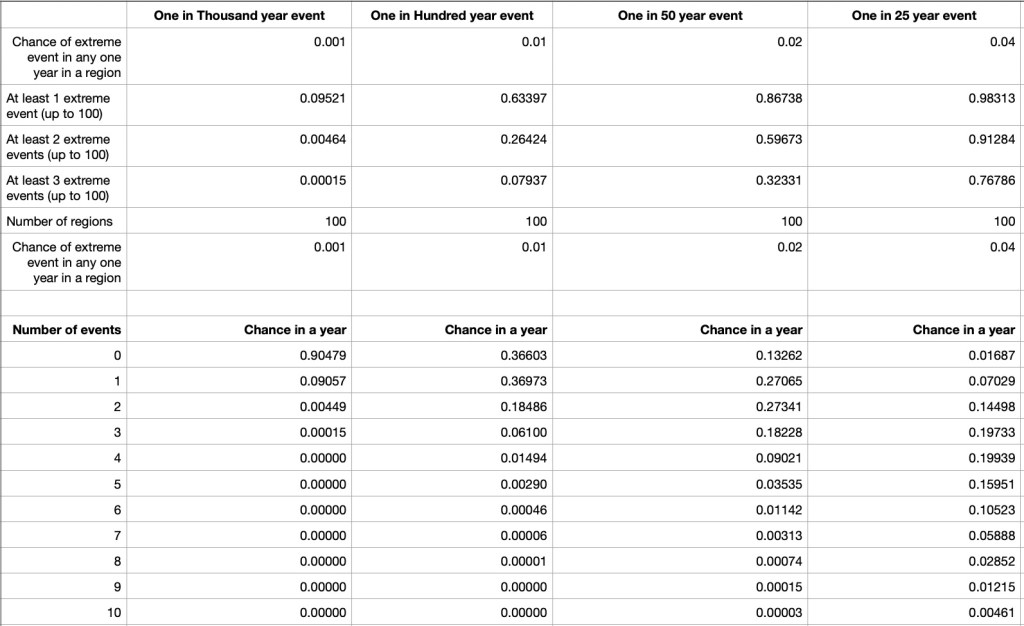Click the "At least 1 extreme event" row label
Image resolution: width=1024 pixels, height=626 pixels.
(x=58, y=106)
